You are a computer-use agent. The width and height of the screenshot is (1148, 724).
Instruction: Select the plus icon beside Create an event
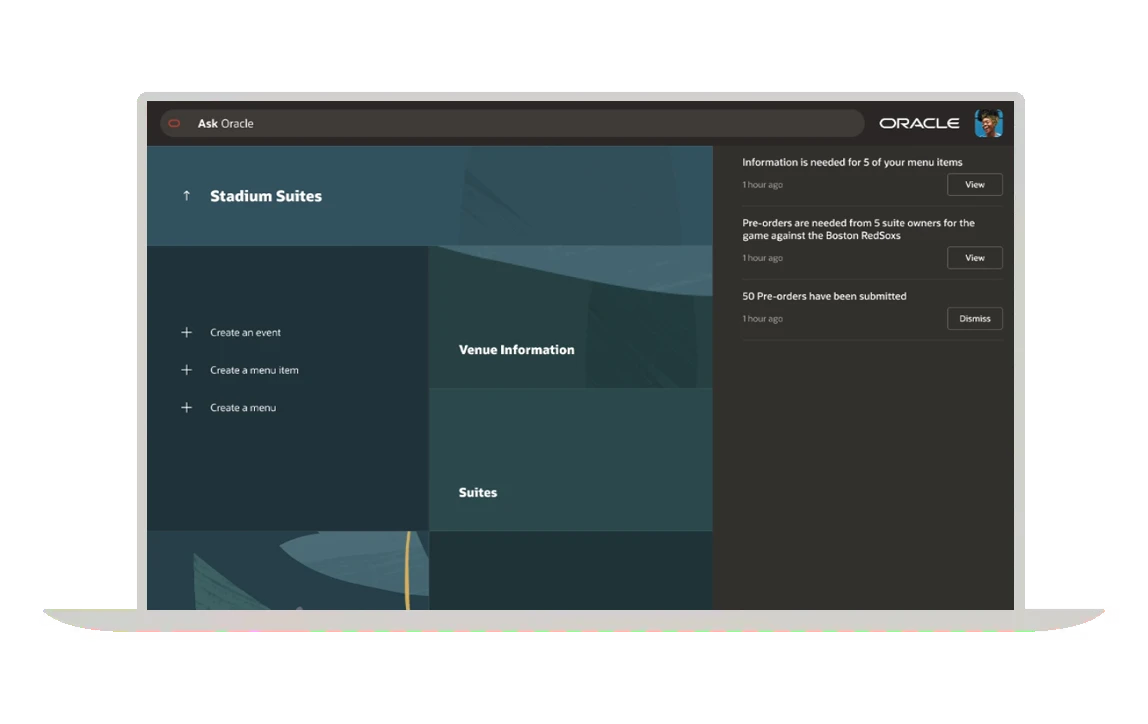186,332
